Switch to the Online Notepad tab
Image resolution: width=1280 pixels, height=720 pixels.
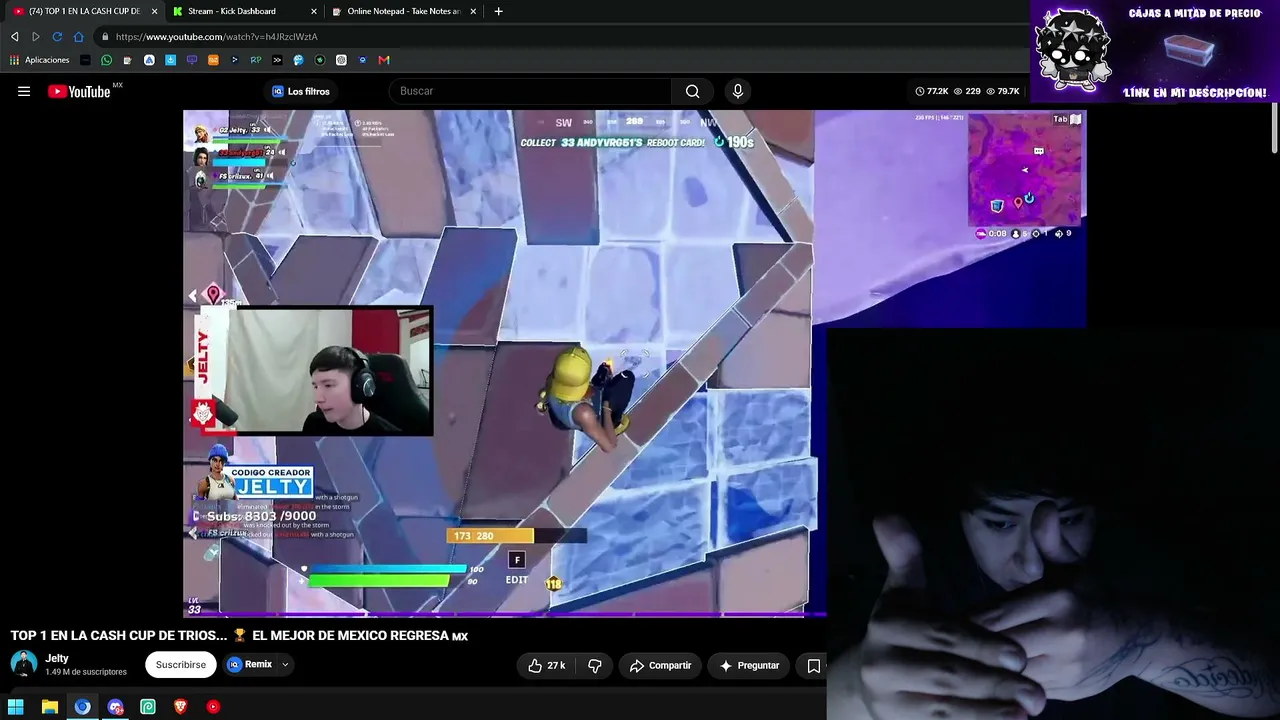(x=404, y=11)
